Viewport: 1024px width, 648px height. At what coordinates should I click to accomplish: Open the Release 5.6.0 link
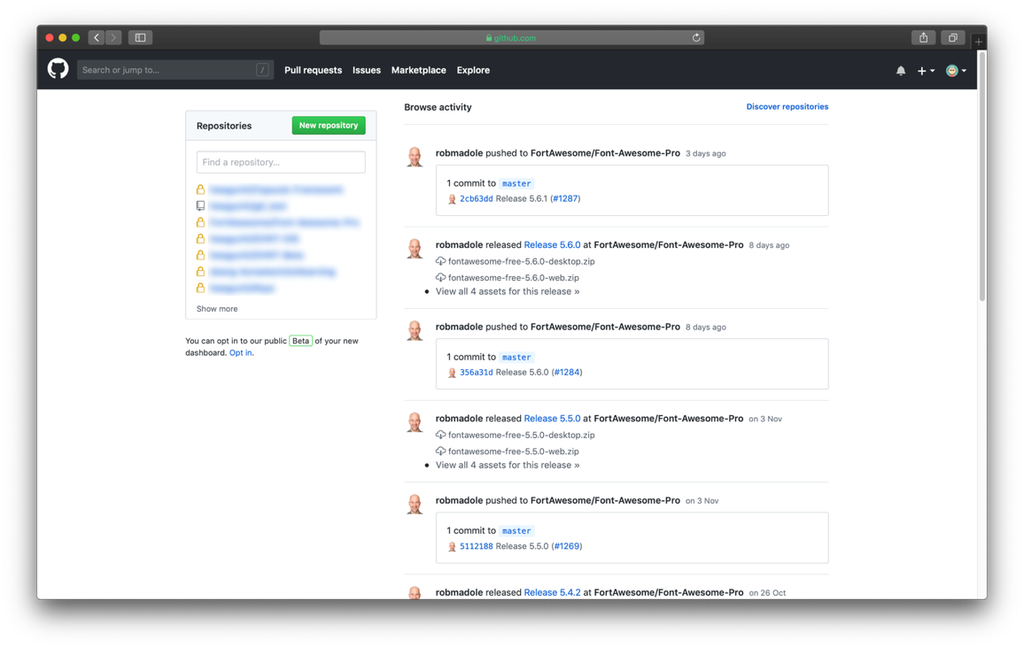pos(552,245)
